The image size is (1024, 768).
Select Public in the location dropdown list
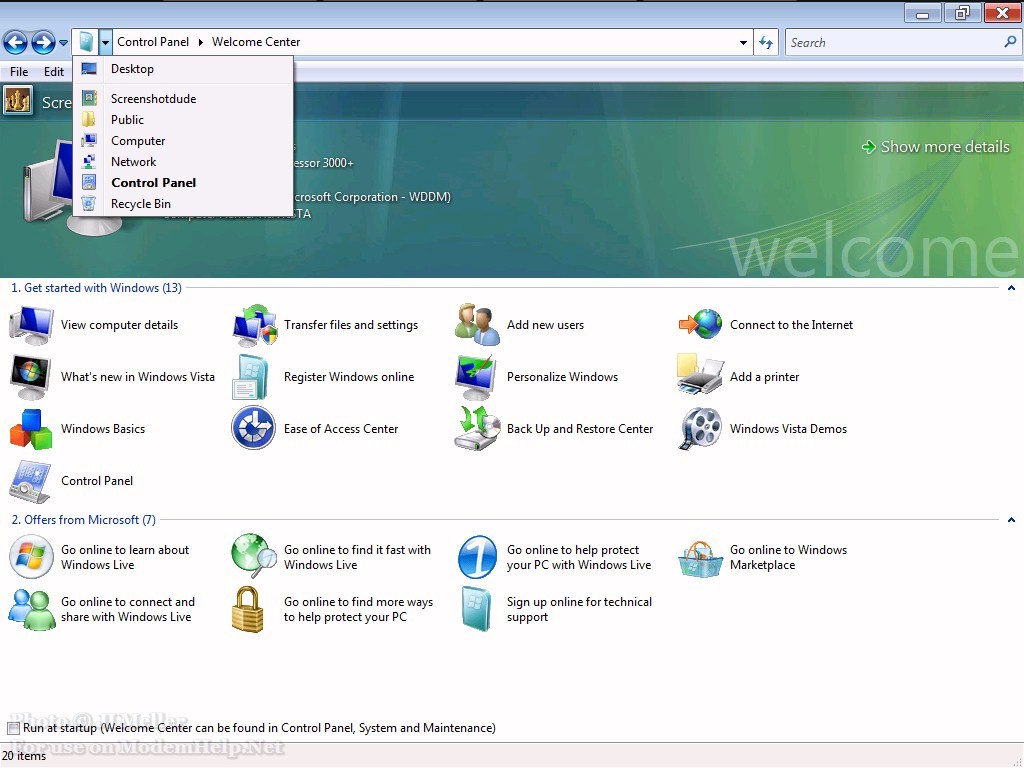(x=183, y=120)
